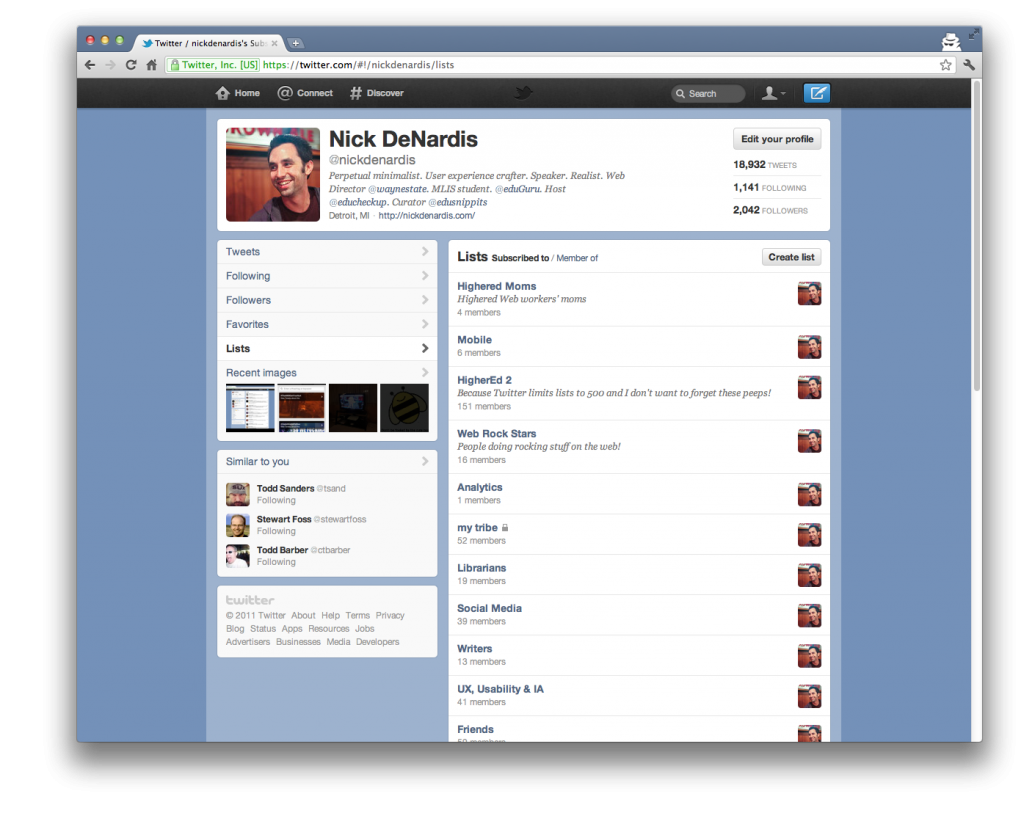
Task: Click the Edit your profile button
Action: [776, 139]
